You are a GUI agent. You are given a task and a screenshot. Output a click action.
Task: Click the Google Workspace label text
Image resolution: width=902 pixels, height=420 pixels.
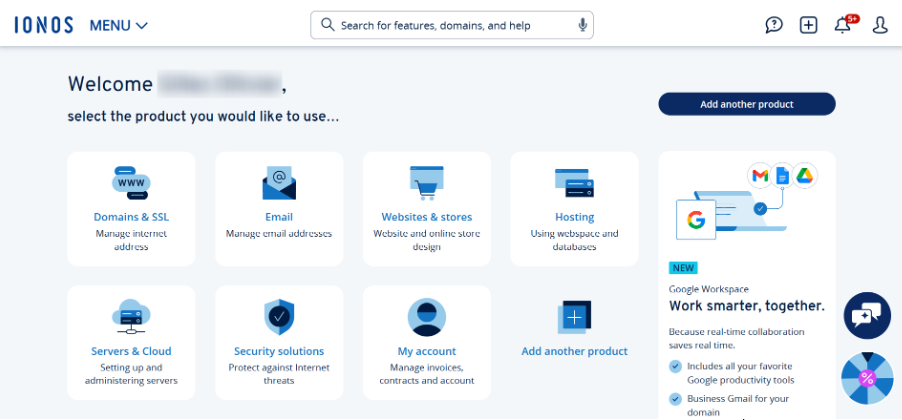point(709,289)
